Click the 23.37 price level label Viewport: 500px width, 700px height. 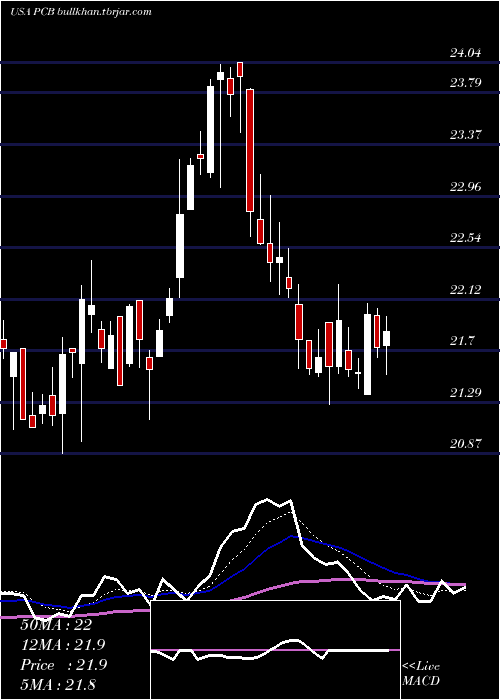click(x=466, y=134)
